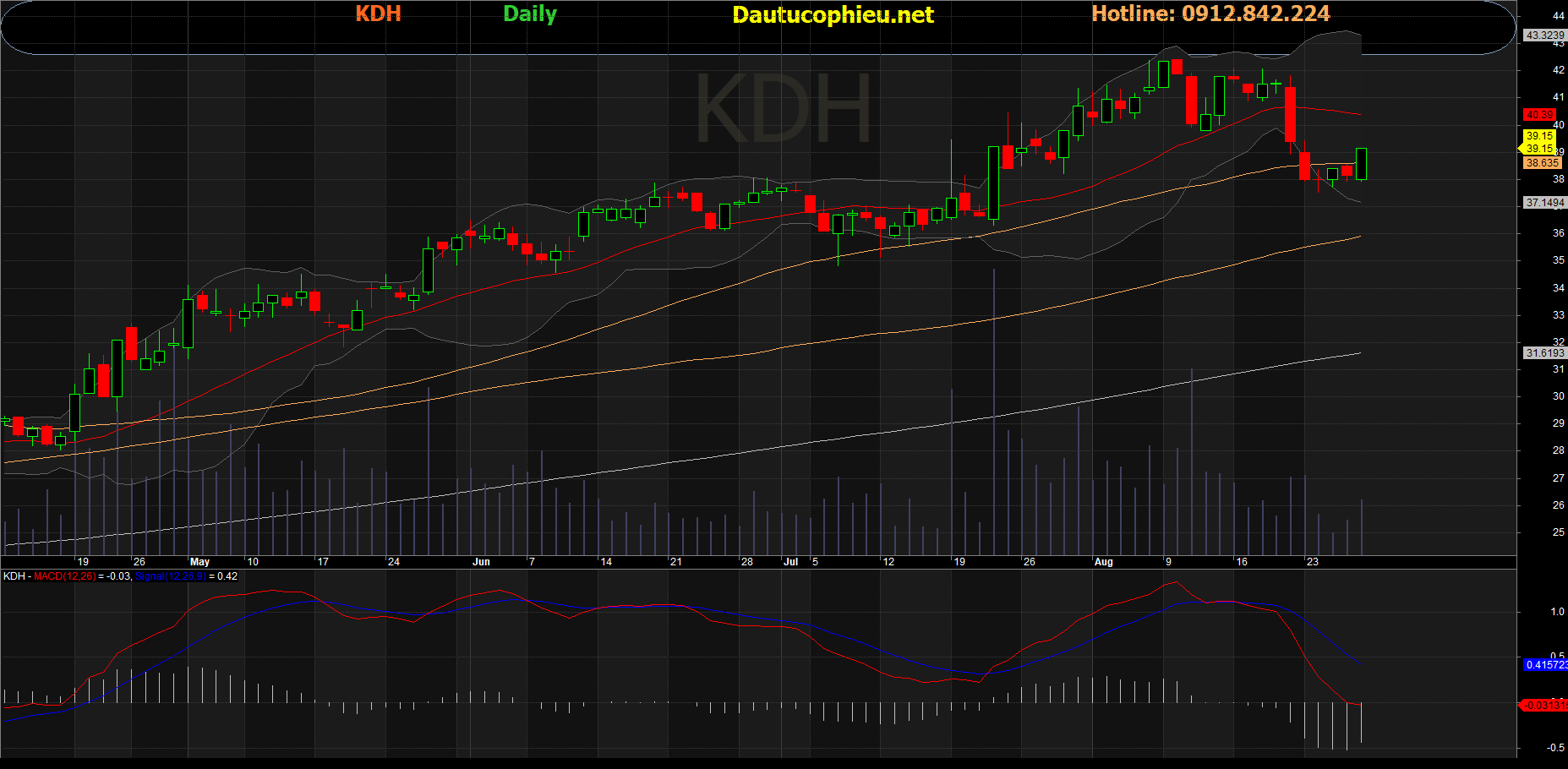The height and width of the screenshot is (769, 1568).
Task: Click the May label on date axis
Action: pos(199,562)
